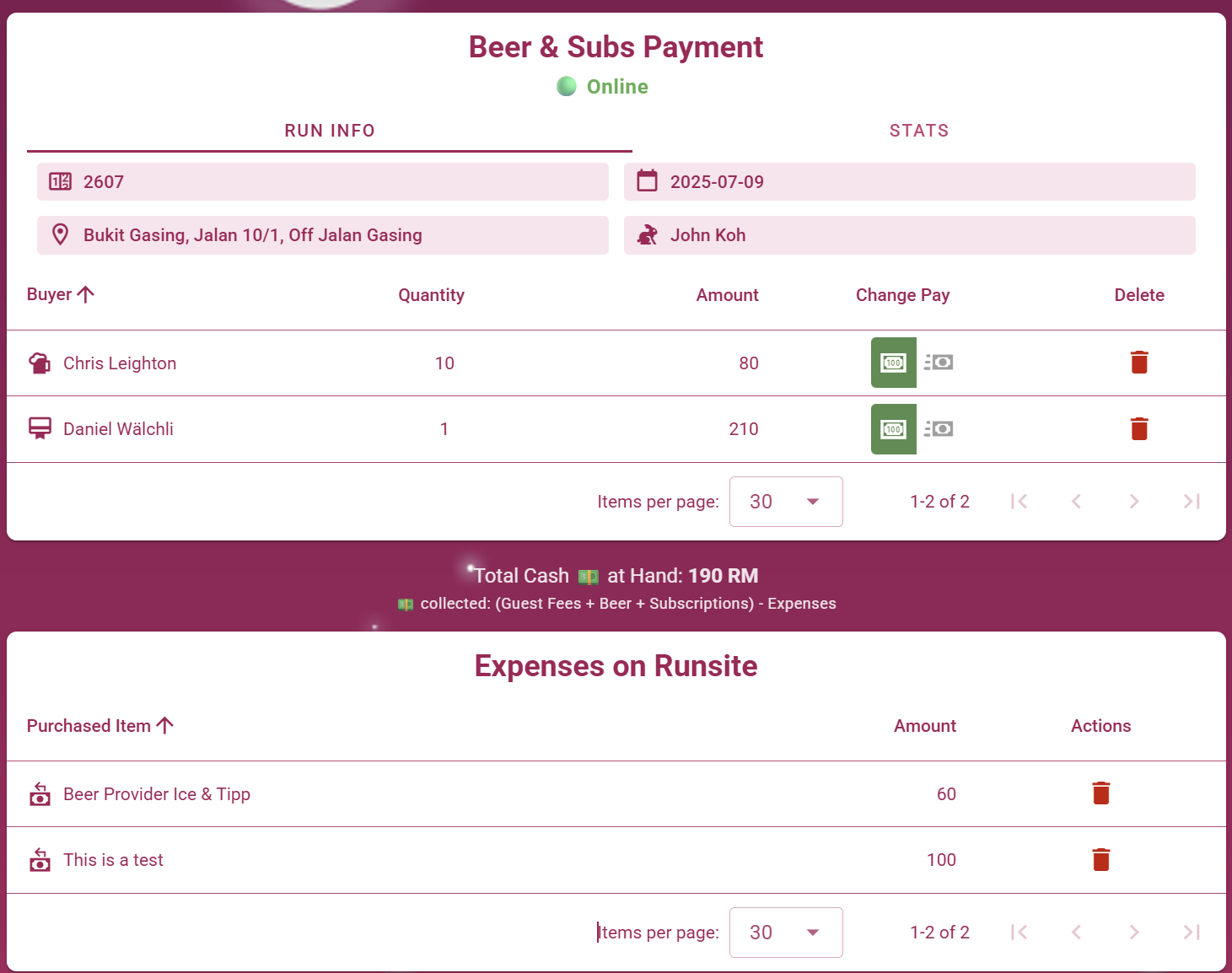Delete the 'This is a test' expense
Screen dimensions: 1232x973
pyautogui.click(x=1100, y=860)
